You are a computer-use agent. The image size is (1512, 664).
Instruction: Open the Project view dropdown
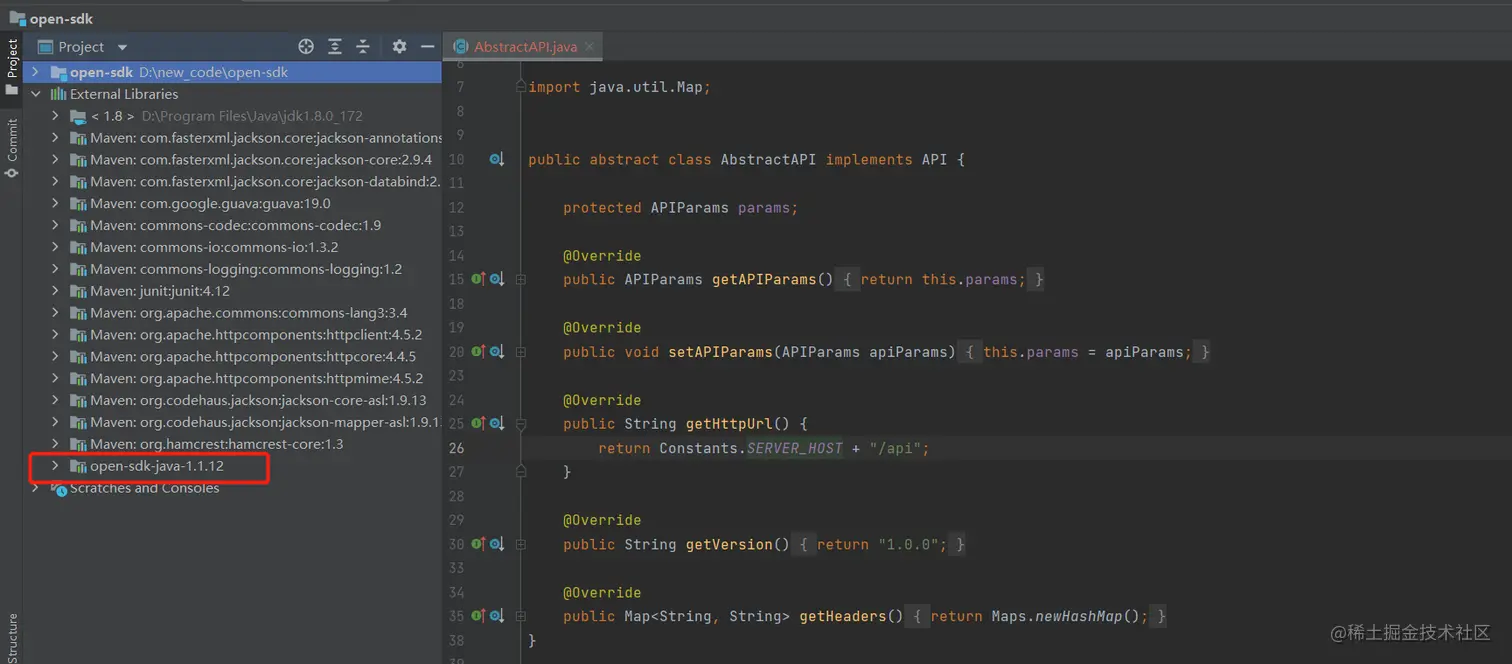coord(122,47)
